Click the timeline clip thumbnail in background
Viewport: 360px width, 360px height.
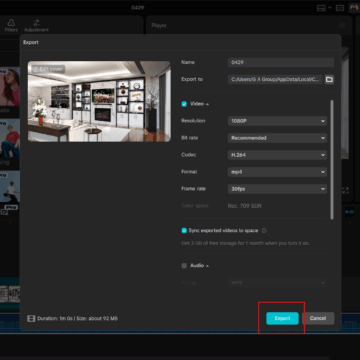[x=10, y=293]
